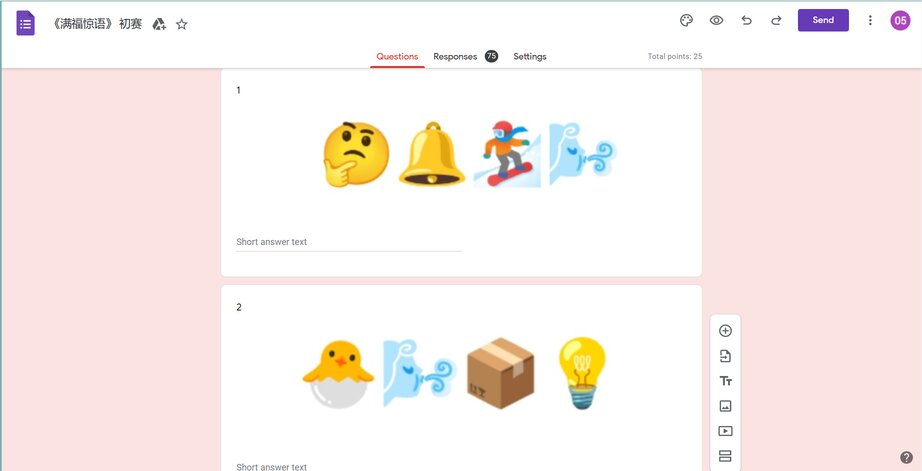Open the more options menu
Screen dimensions: 922x471
point(870,21)
